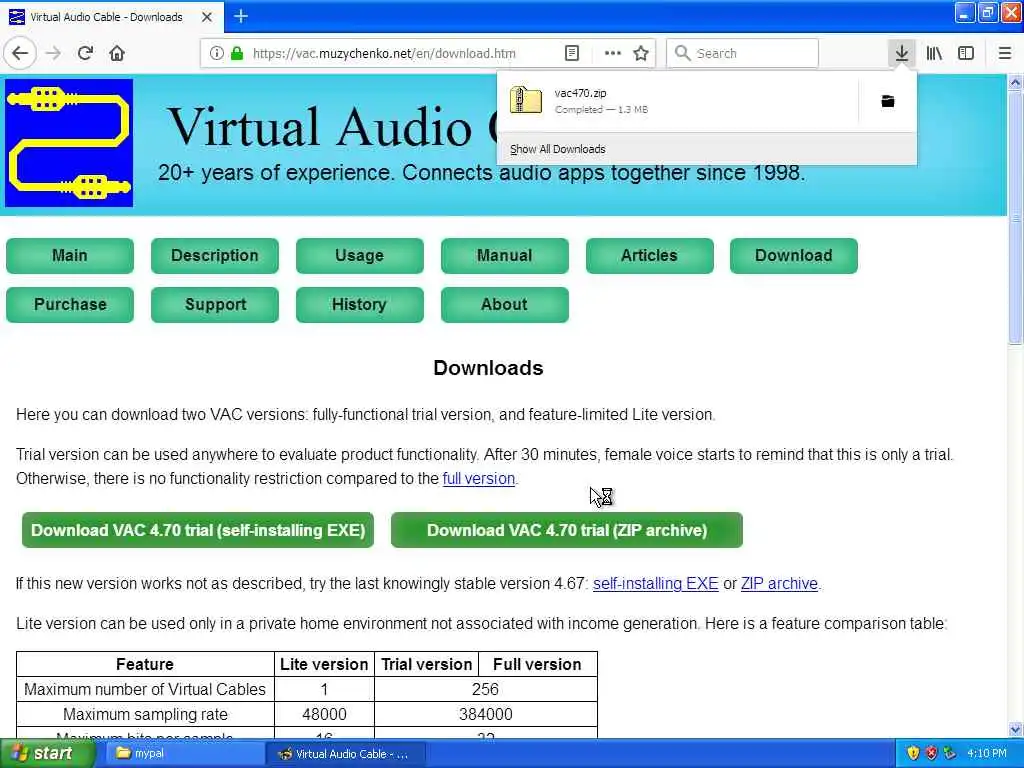Screen dimensions: 1024x768
Task: Click the vertical scrollbar thumb
Action: pyautogui.click(x=1015, y=216)
